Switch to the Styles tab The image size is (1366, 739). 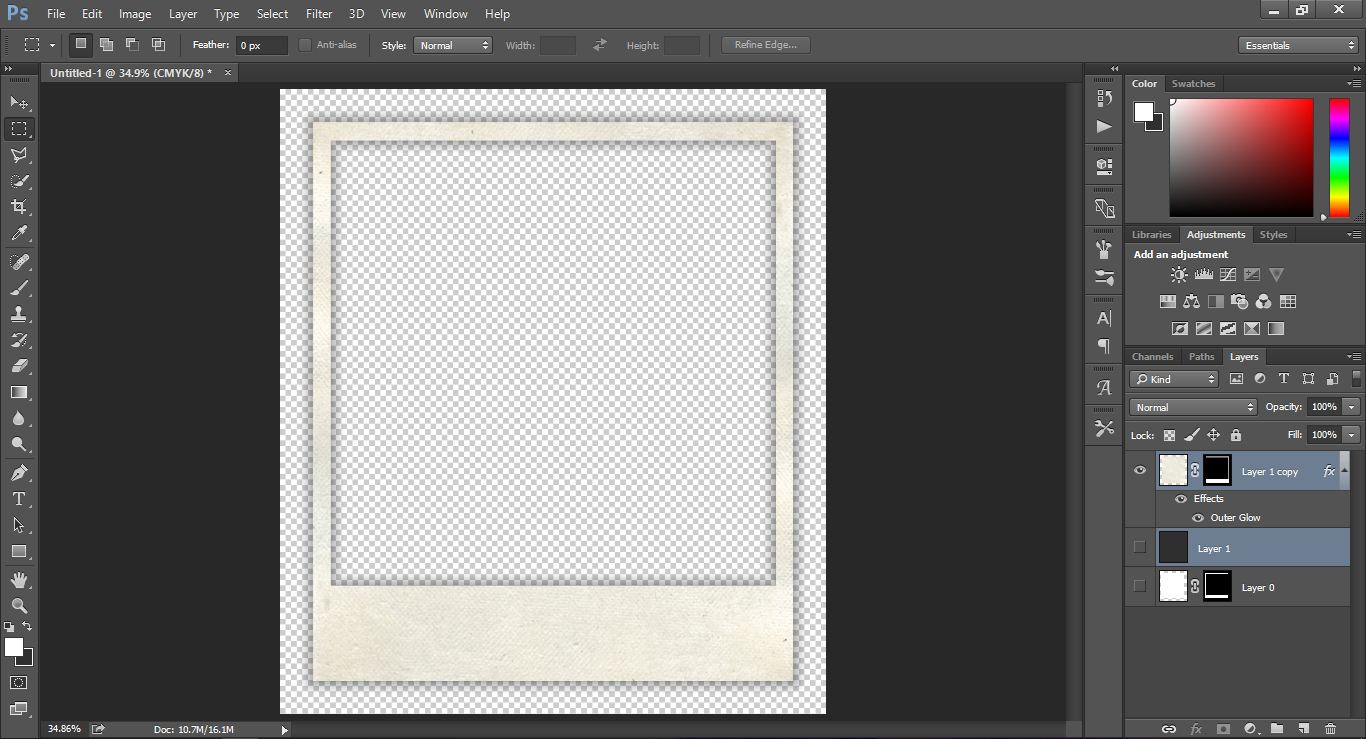pyautogui.click(x=1273, y=235)
